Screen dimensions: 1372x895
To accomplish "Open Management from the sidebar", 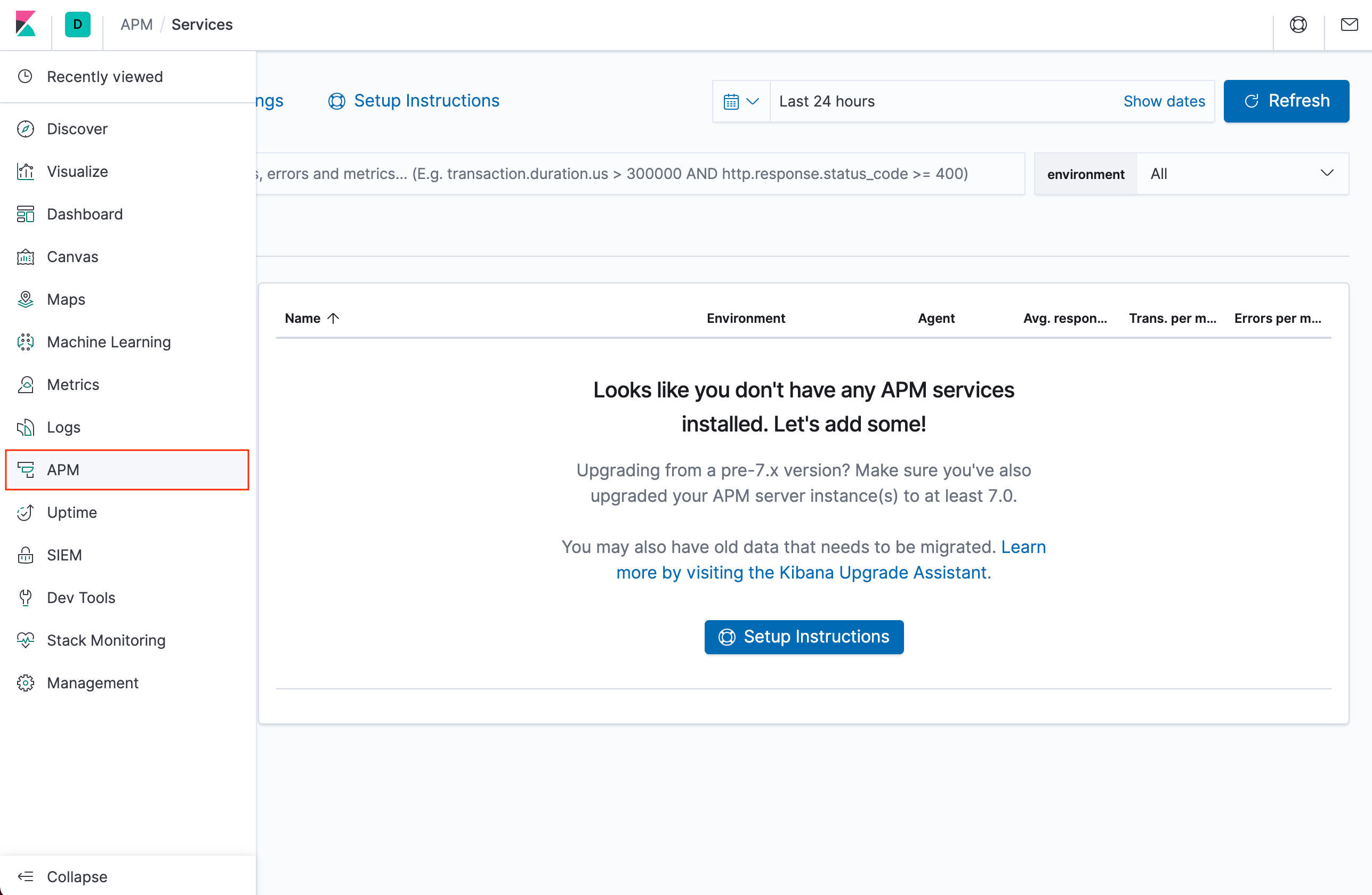I will click(x=92, y=682).
